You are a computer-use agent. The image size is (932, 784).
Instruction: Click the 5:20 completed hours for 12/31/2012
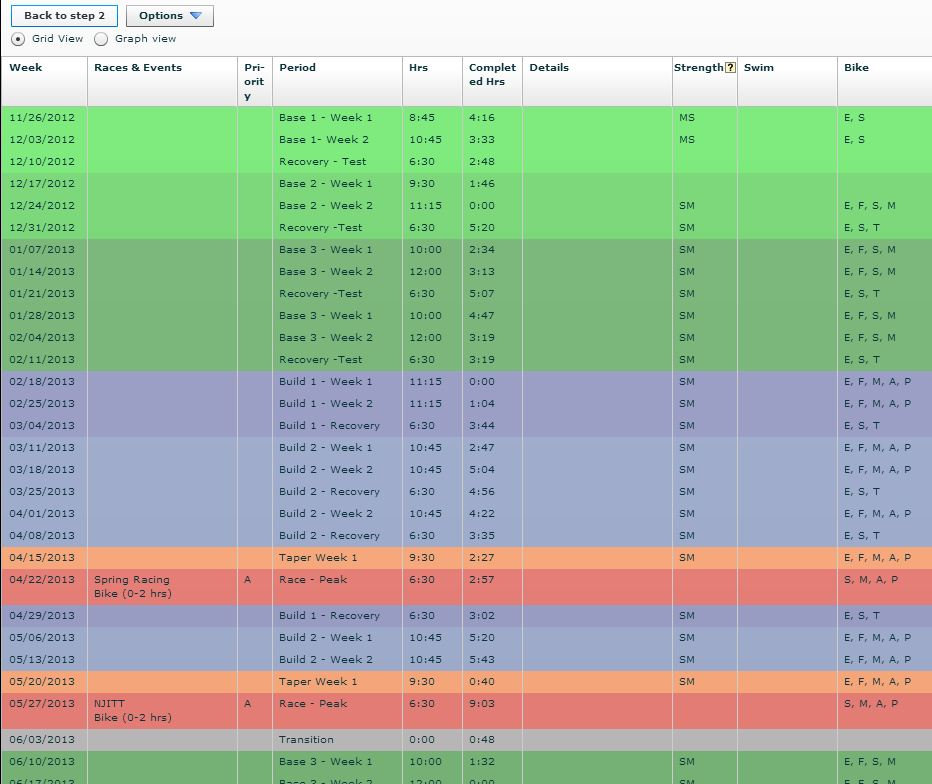481,228
